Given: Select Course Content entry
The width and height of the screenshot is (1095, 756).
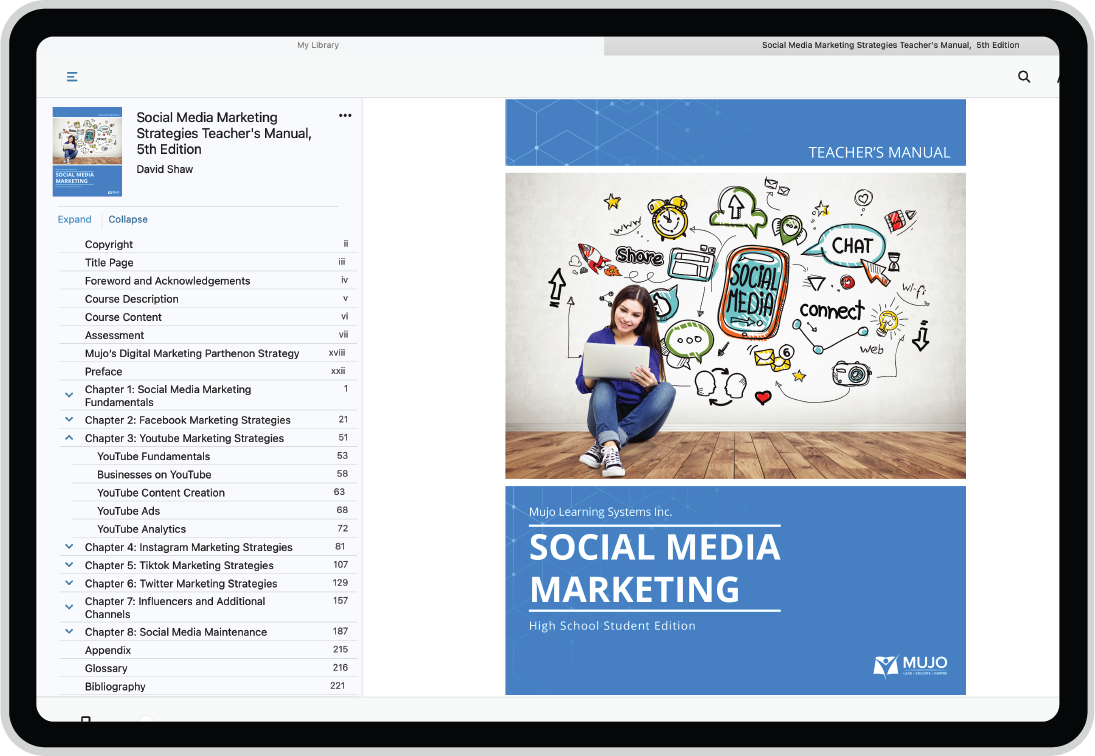Looking at the screenshot, I should (208, 317).
